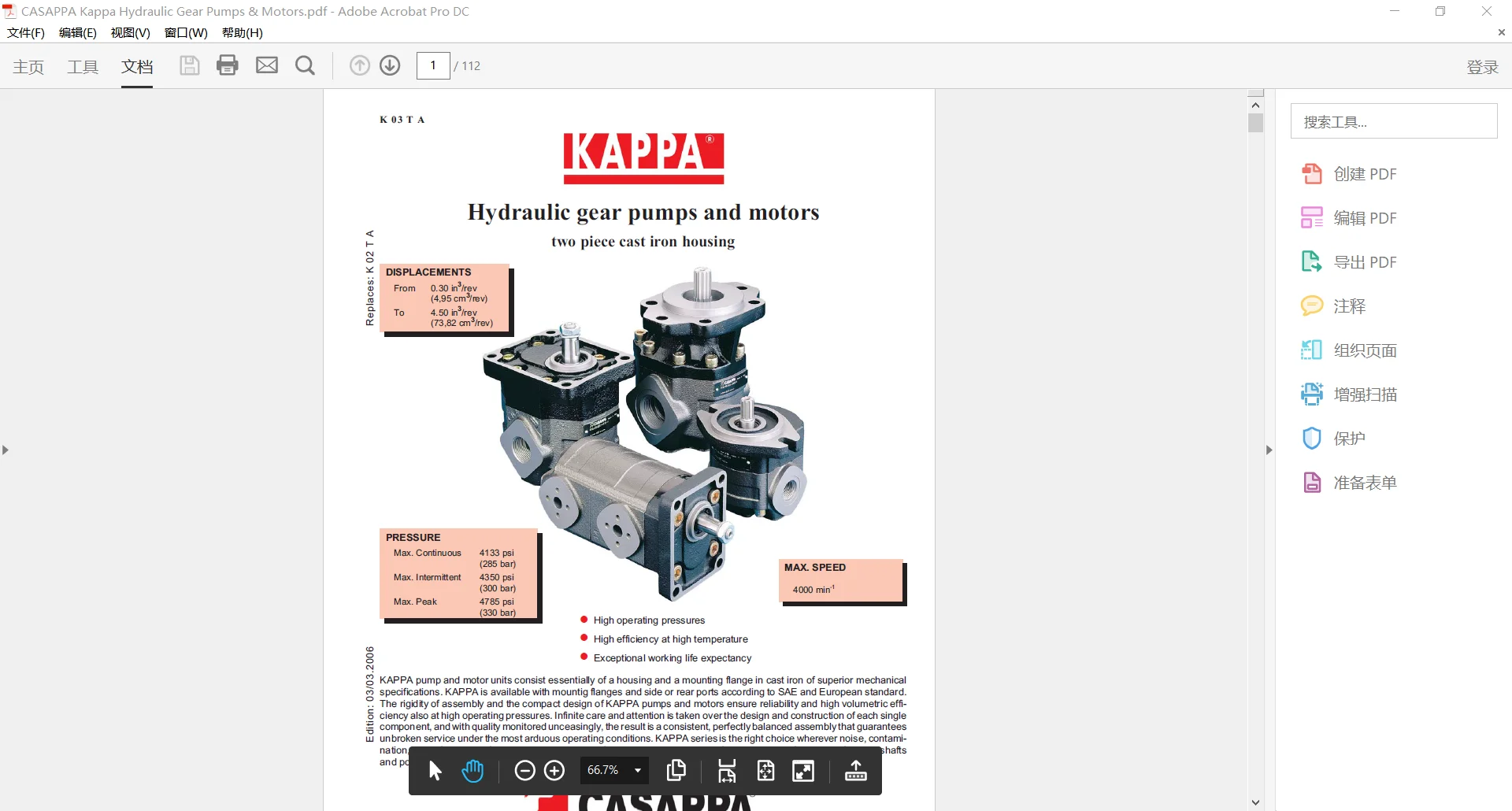Image resolution: width=1512 pixels, height=811 pixels.
Task: Click the '/ 112' total page count
Action: tap(468, 66)
